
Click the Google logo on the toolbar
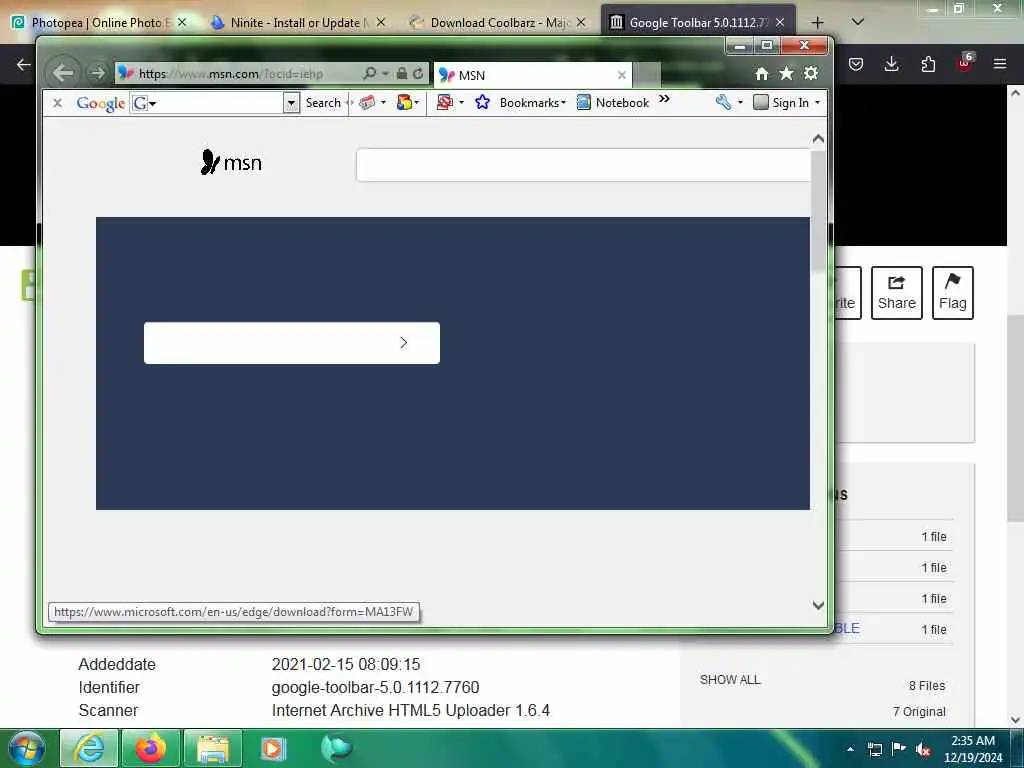tap(101, 103)
